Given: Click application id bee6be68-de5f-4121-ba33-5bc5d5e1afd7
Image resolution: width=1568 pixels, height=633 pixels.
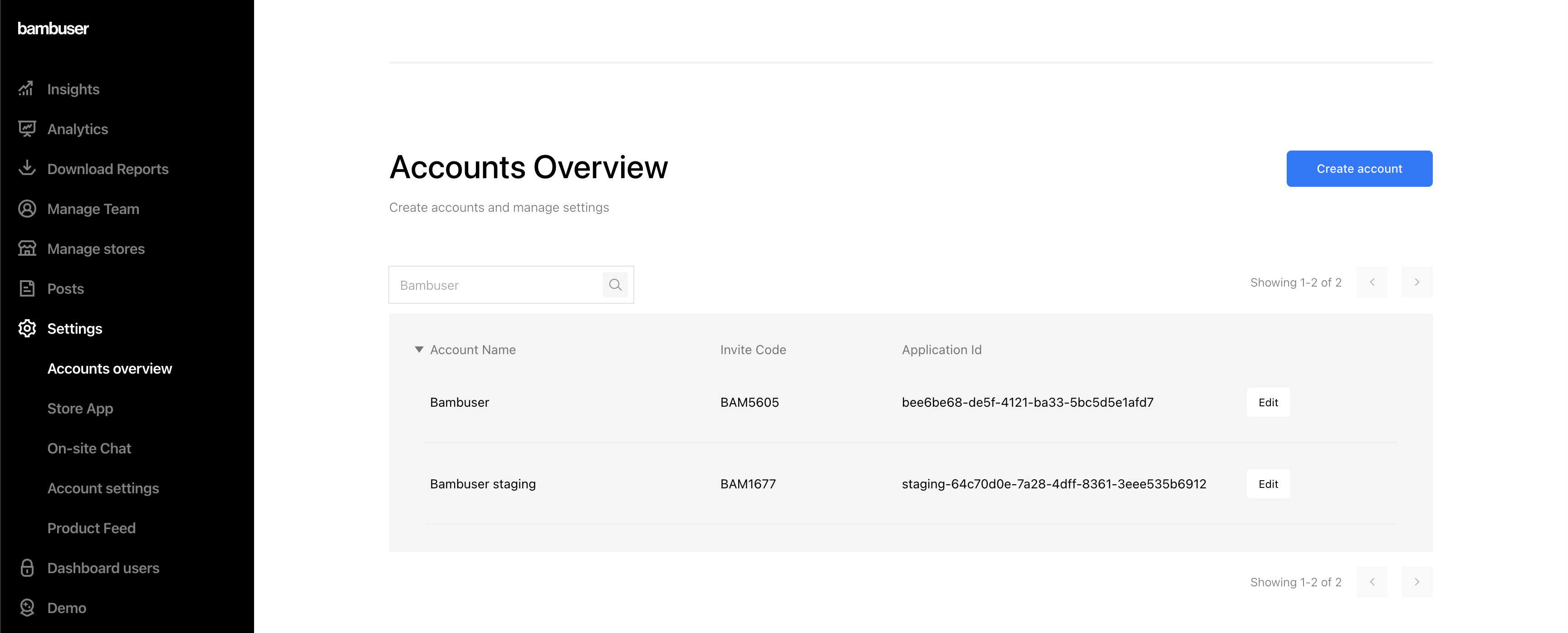Looking at the screenshot, I should click(1028, 402).
